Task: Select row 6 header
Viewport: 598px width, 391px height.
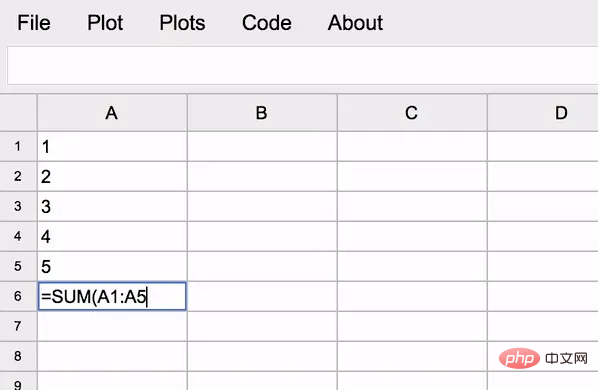Action: pos(18,296)
